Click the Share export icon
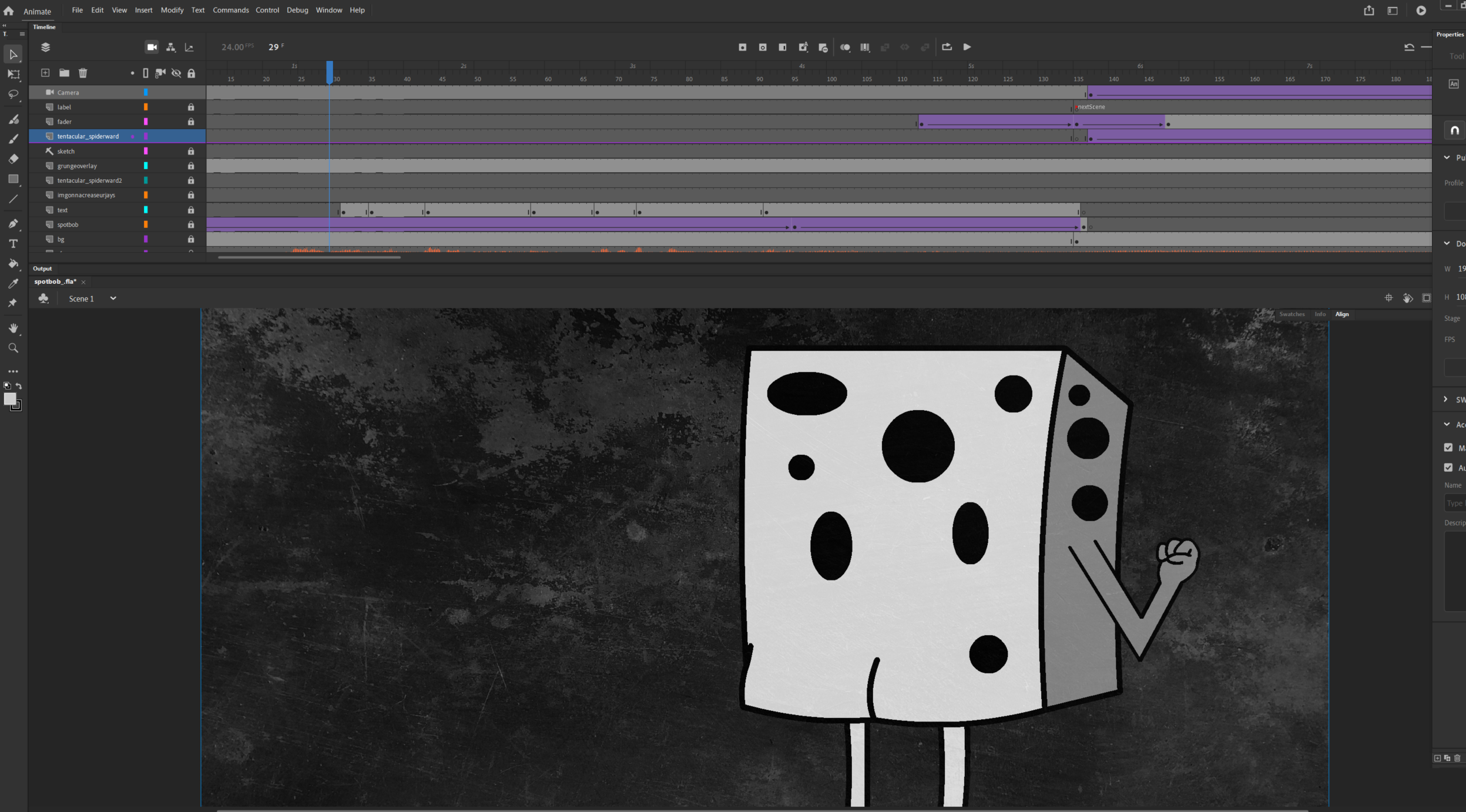1466x812 pixels. coord(1369,11)
